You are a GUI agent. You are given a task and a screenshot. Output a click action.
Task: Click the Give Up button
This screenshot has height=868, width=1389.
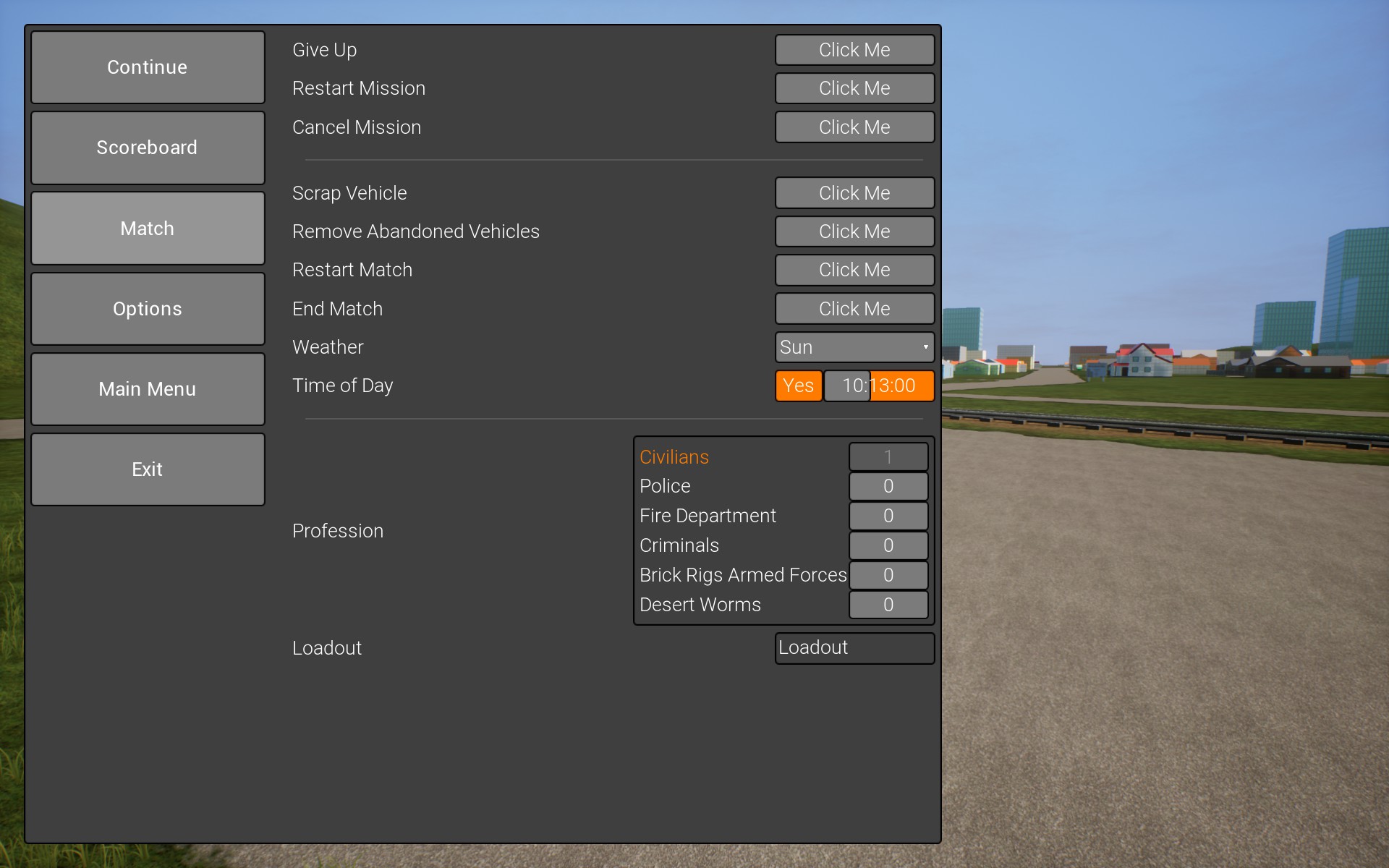tap(854, 50)
